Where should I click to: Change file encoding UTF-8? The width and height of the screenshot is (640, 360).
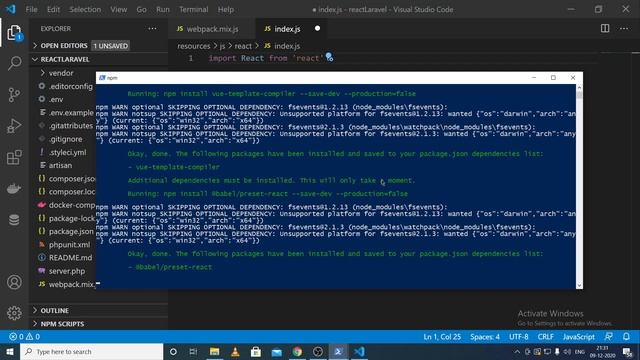[518, 337]
